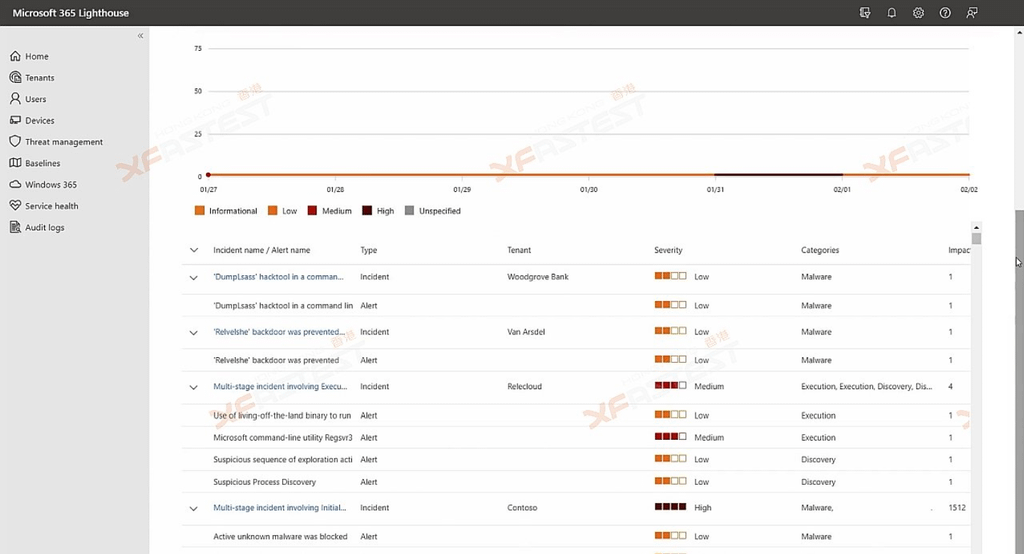Click the Service health heart icon
Screen dimensions: 1024x554
click(x=15, y=205)
